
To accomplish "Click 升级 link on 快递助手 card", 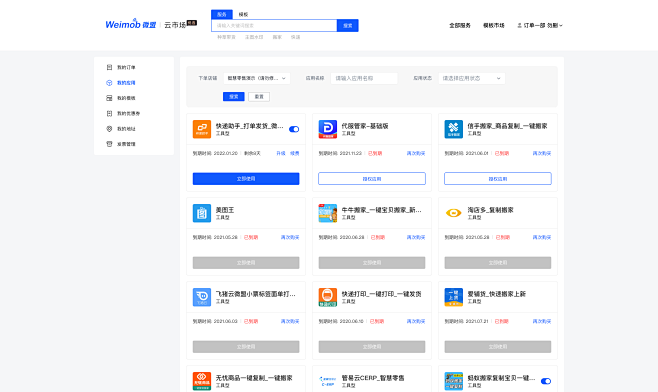I will 281,153.
